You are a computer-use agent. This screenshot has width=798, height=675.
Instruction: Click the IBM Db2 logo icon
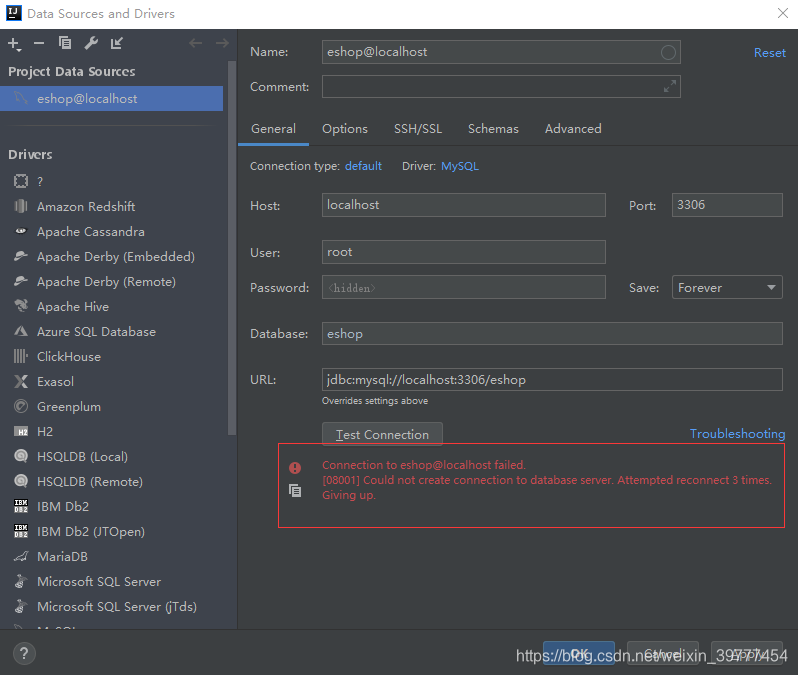21,506
